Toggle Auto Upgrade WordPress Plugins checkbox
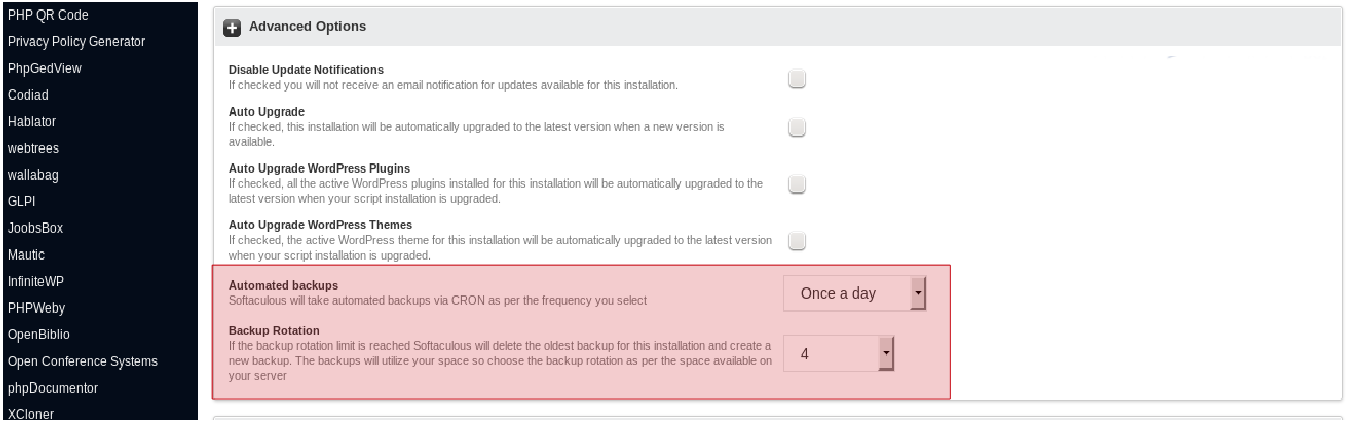The width and height of the screenshot is (1346, 422). (797, 184)
